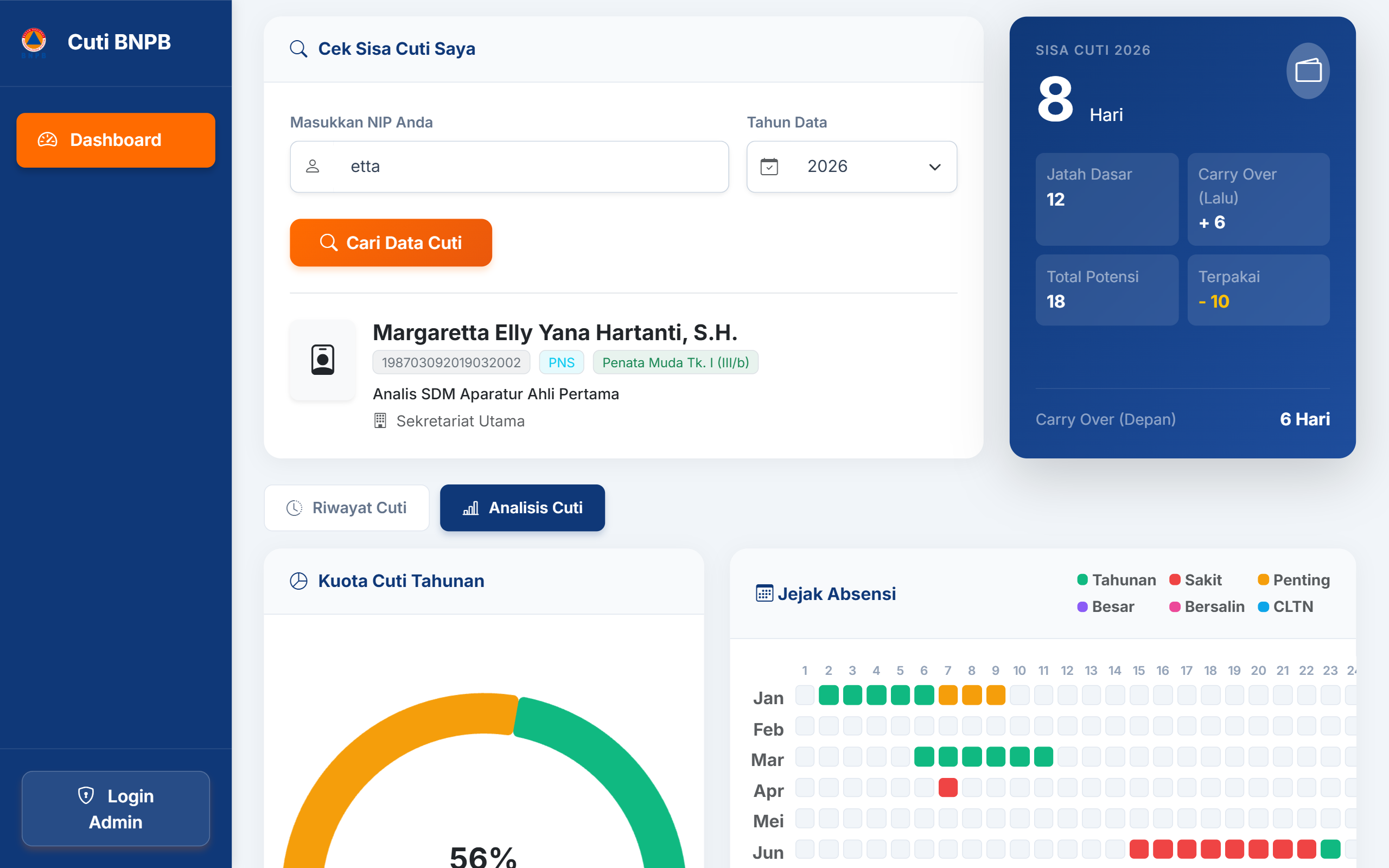Screen dimensions: 1389x868
Task: Click the NIP badge 198703092019032002
Action: point(452,362)
